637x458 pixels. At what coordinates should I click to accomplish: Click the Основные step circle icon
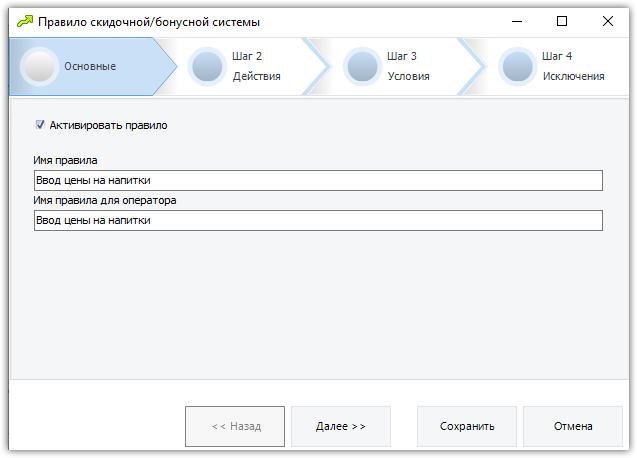[39, 67]
